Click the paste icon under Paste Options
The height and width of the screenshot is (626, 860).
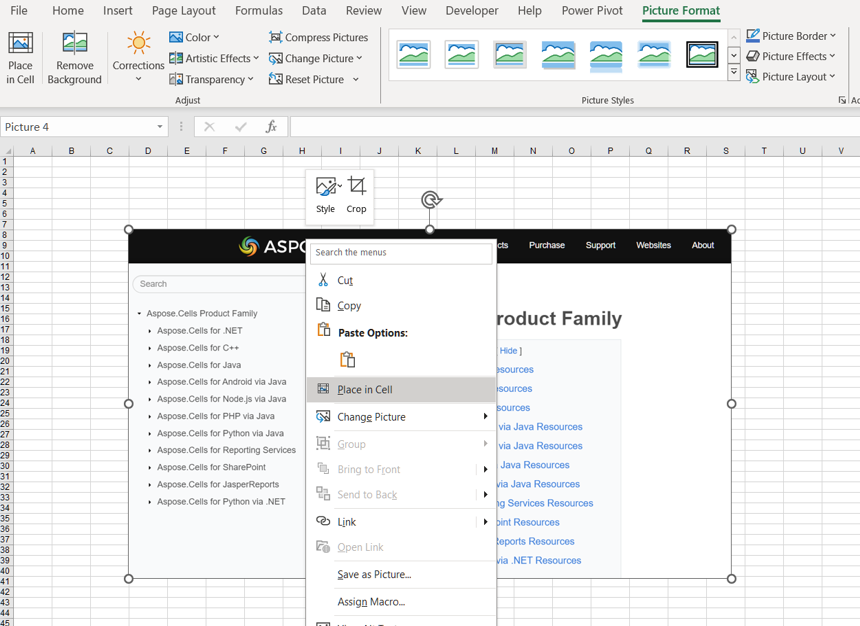[347, 360]
